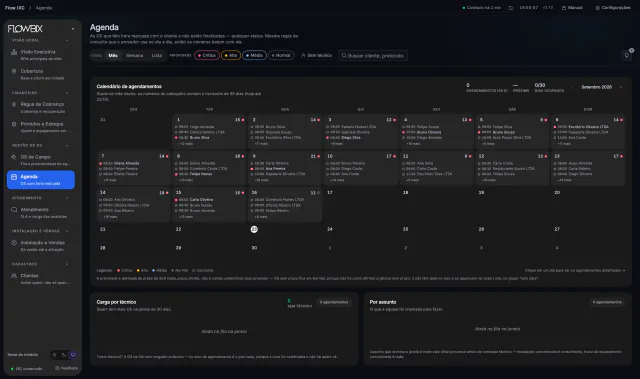The image size is (640, 379).
Task: Select today, day 23, in calendar
Action: (x=254, y=229)
